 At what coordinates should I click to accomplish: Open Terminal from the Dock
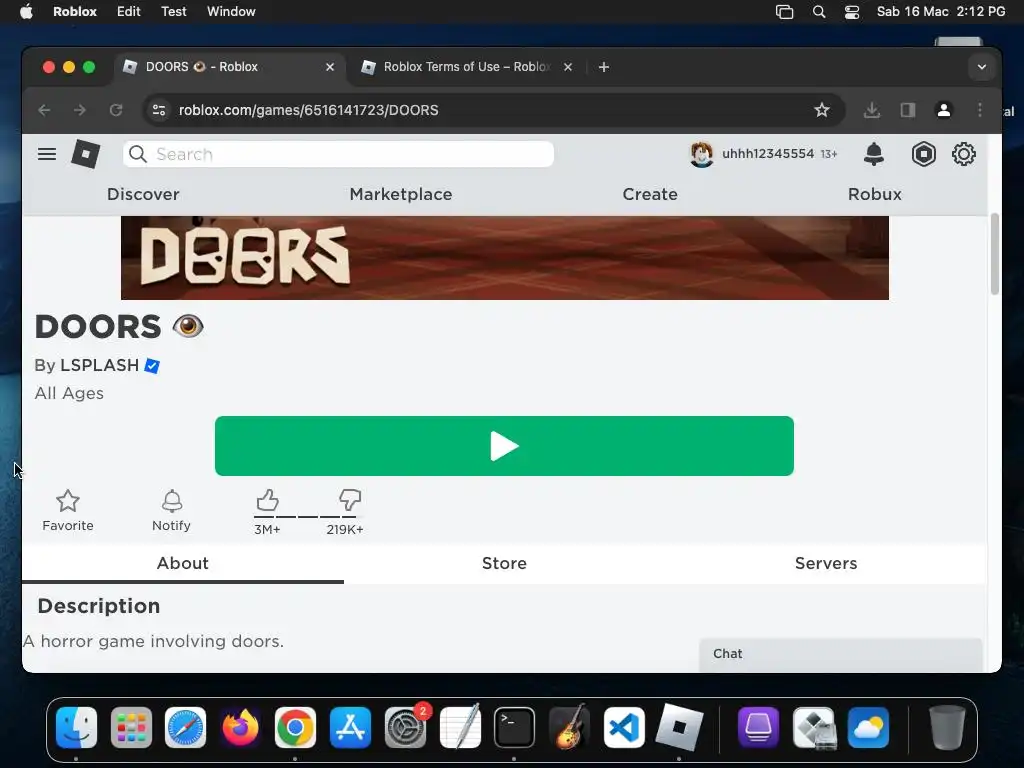coord(514,728)
